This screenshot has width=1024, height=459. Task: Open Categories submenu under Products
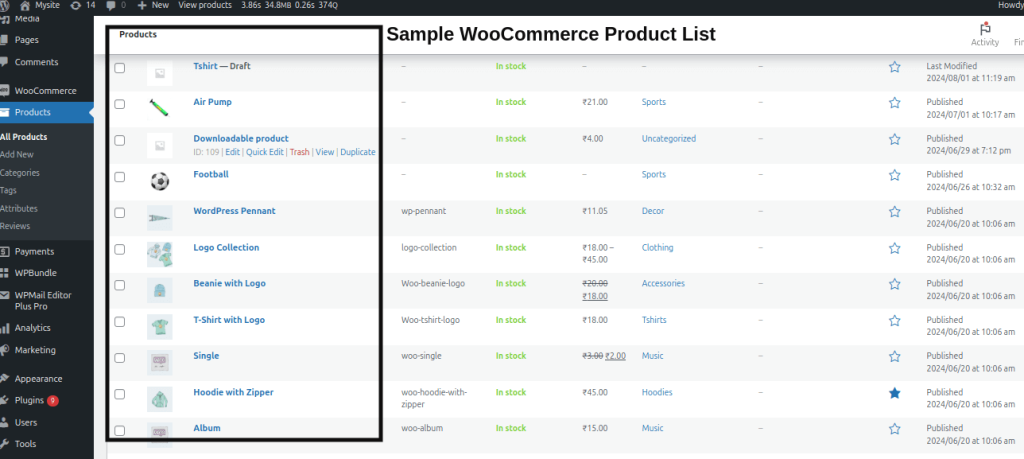(20, 173)
